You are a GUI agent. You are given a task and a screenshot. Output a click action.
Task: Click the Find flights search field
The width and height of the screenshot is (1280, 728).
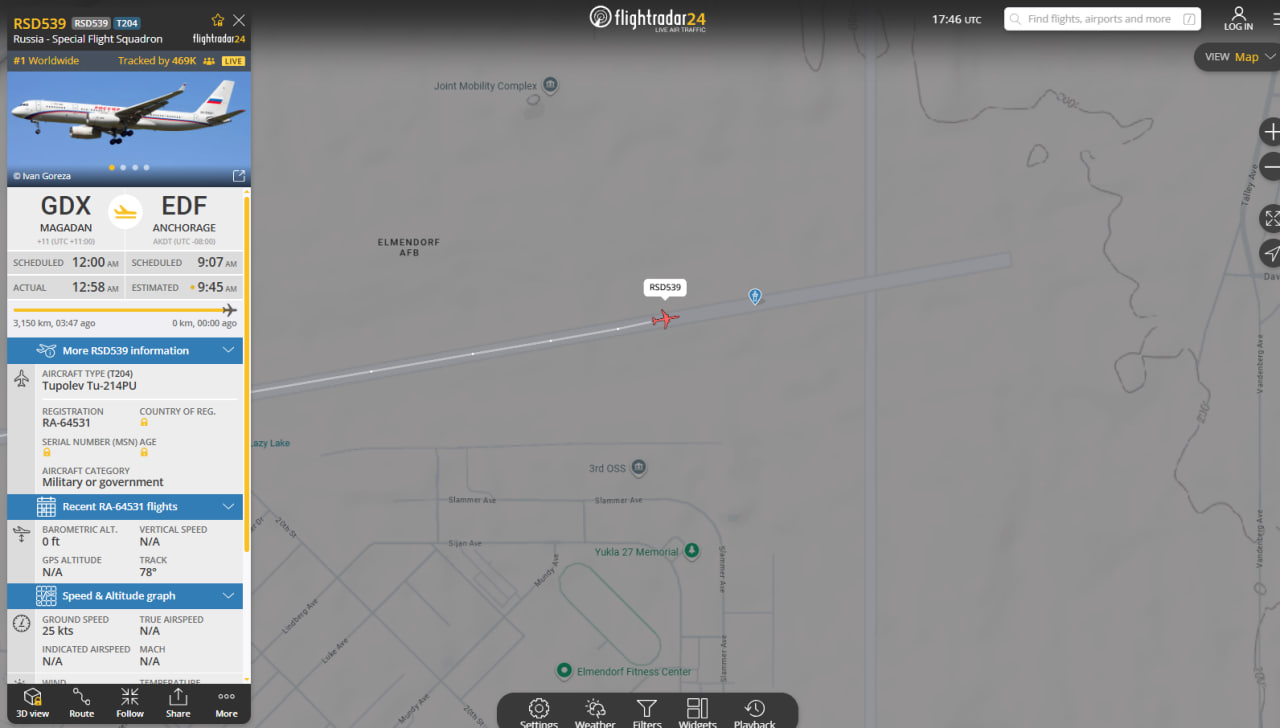click(x=1102, y=19)
